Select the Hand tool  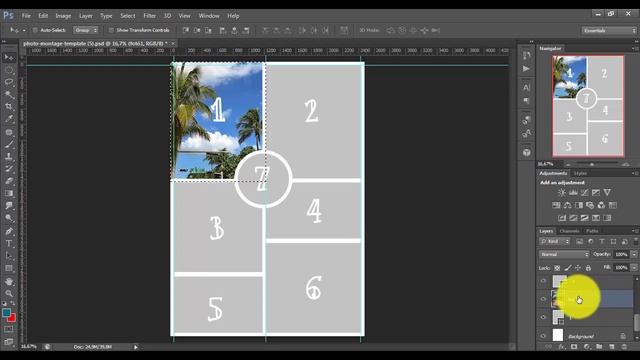pos(9,281)
